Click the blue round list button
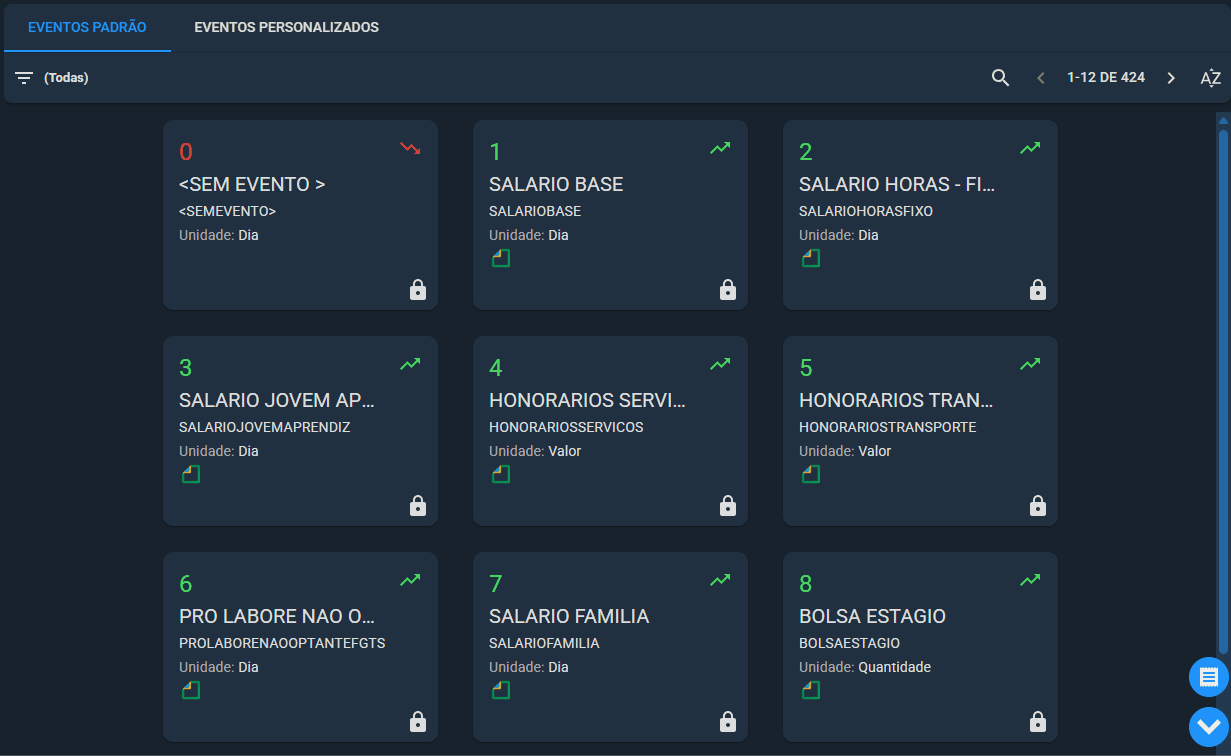 1208,677
